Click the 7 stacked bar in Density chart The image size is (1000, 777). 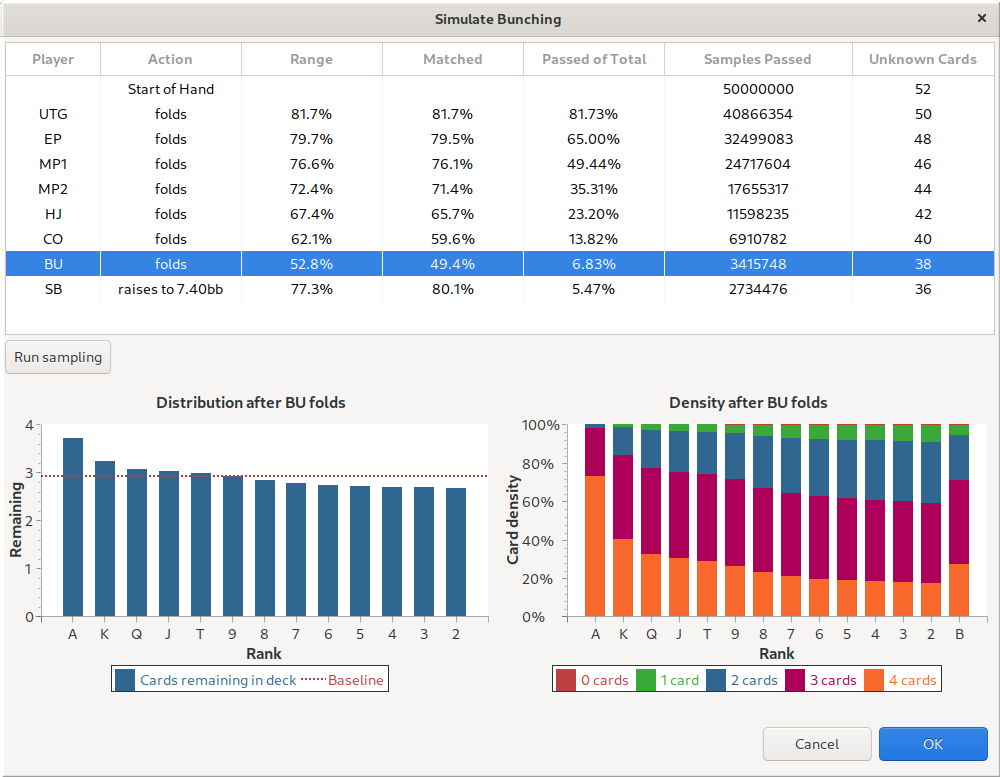pyautogui.click(x=791, y=520)
